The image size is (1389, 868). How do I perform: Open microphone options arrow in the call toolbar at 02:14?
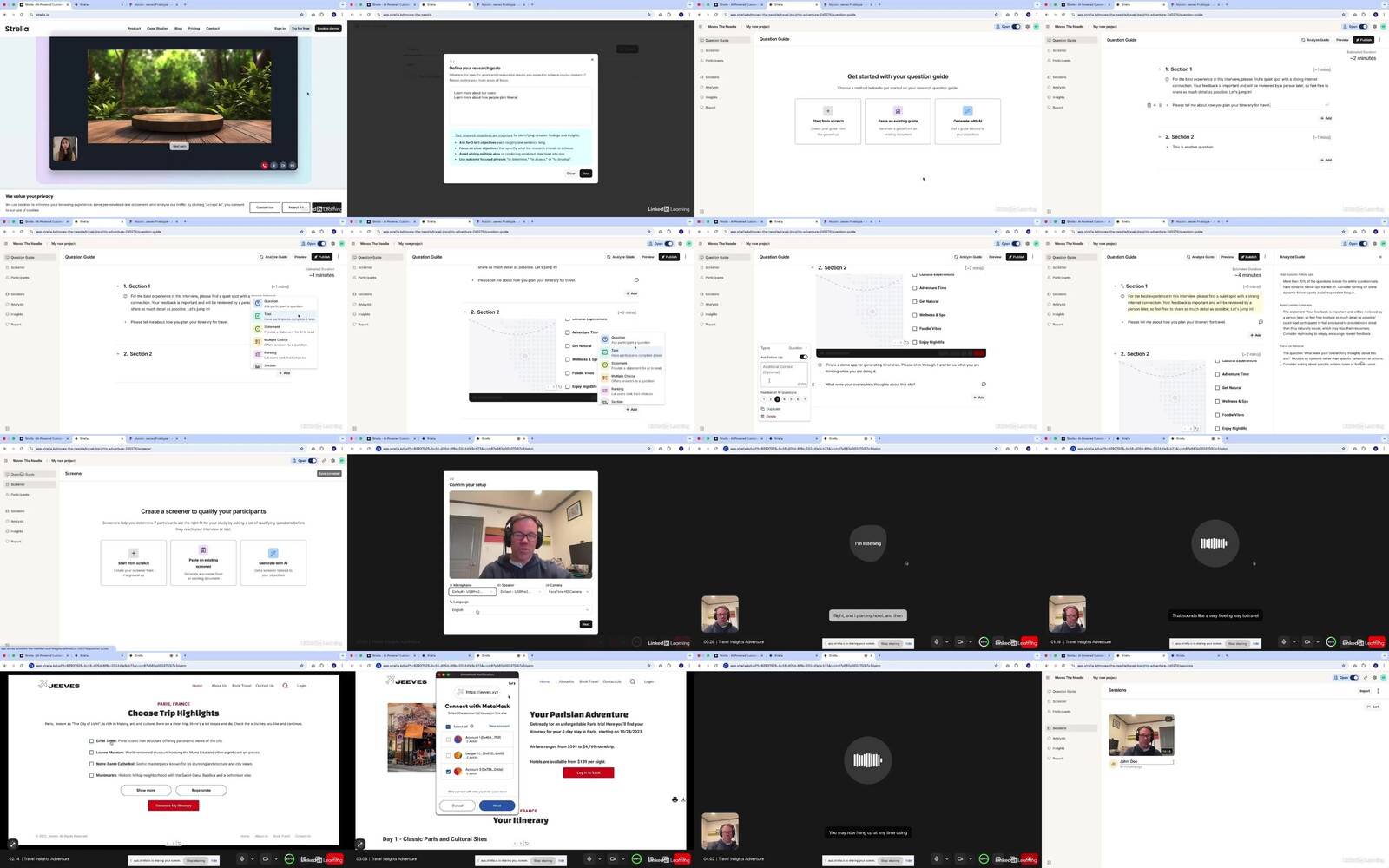(x=252, y=859)
